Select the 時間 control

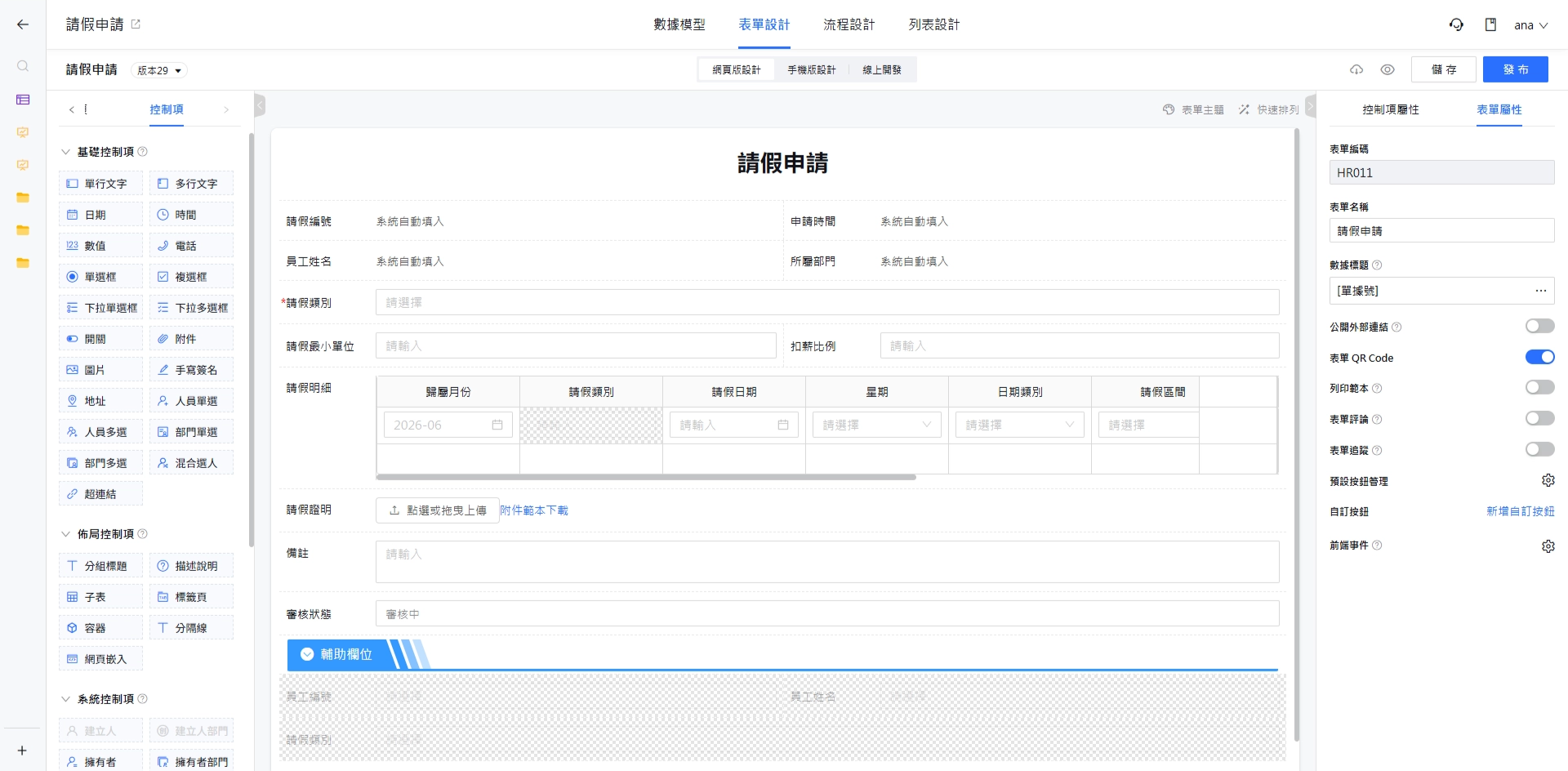191,215
